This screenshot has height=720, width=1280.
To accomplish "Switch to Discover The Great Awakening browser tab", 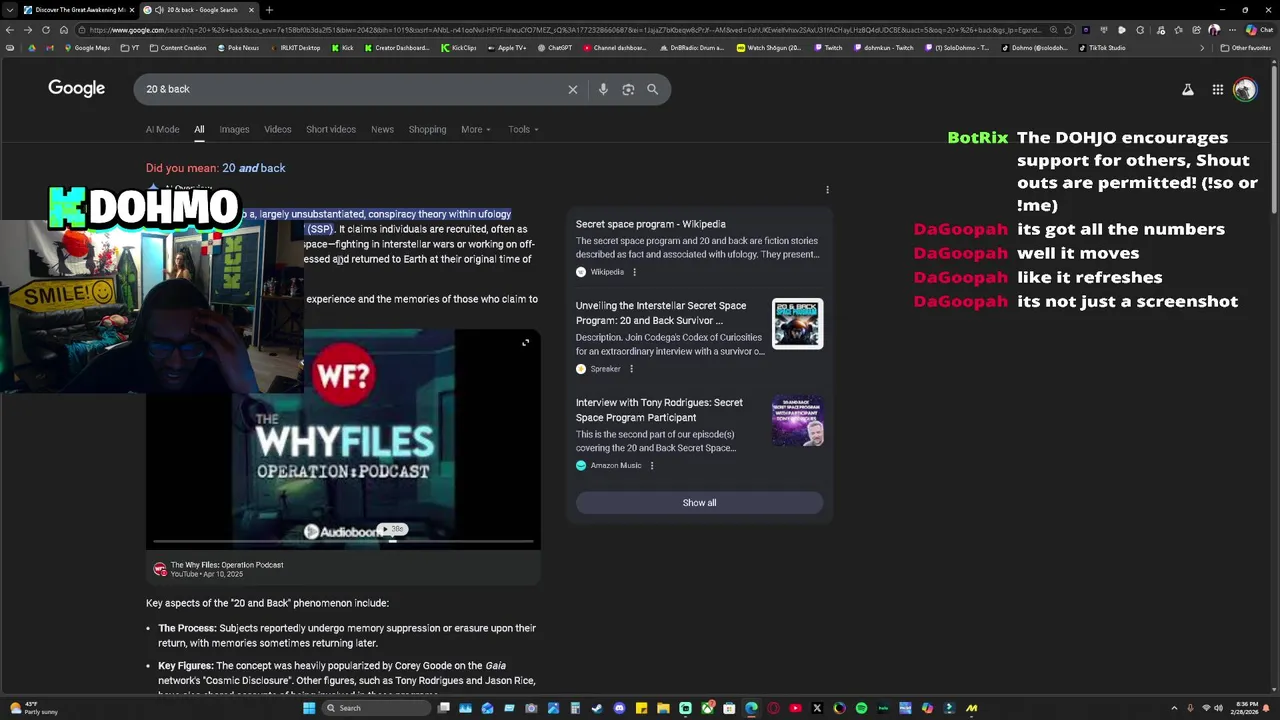I will click(x=76, y=10).
